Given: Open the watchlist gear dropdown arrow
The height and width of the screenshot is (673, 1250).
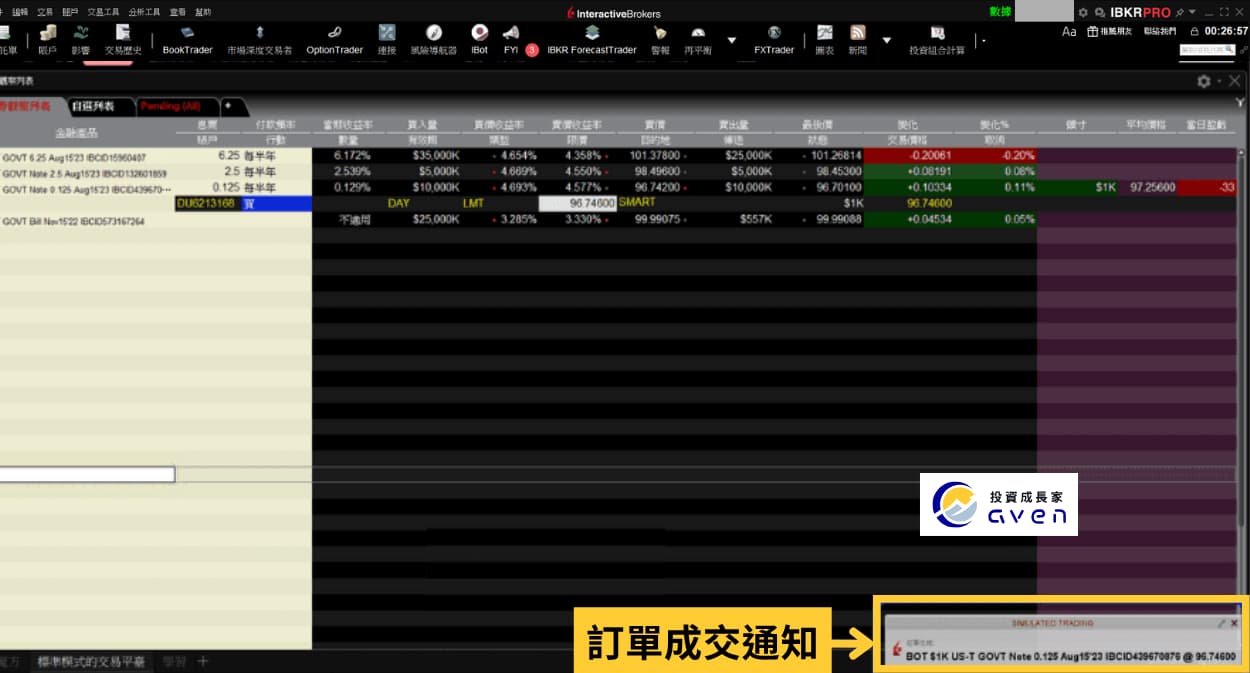Looking at the screenshot, I should click(1218, 81).
